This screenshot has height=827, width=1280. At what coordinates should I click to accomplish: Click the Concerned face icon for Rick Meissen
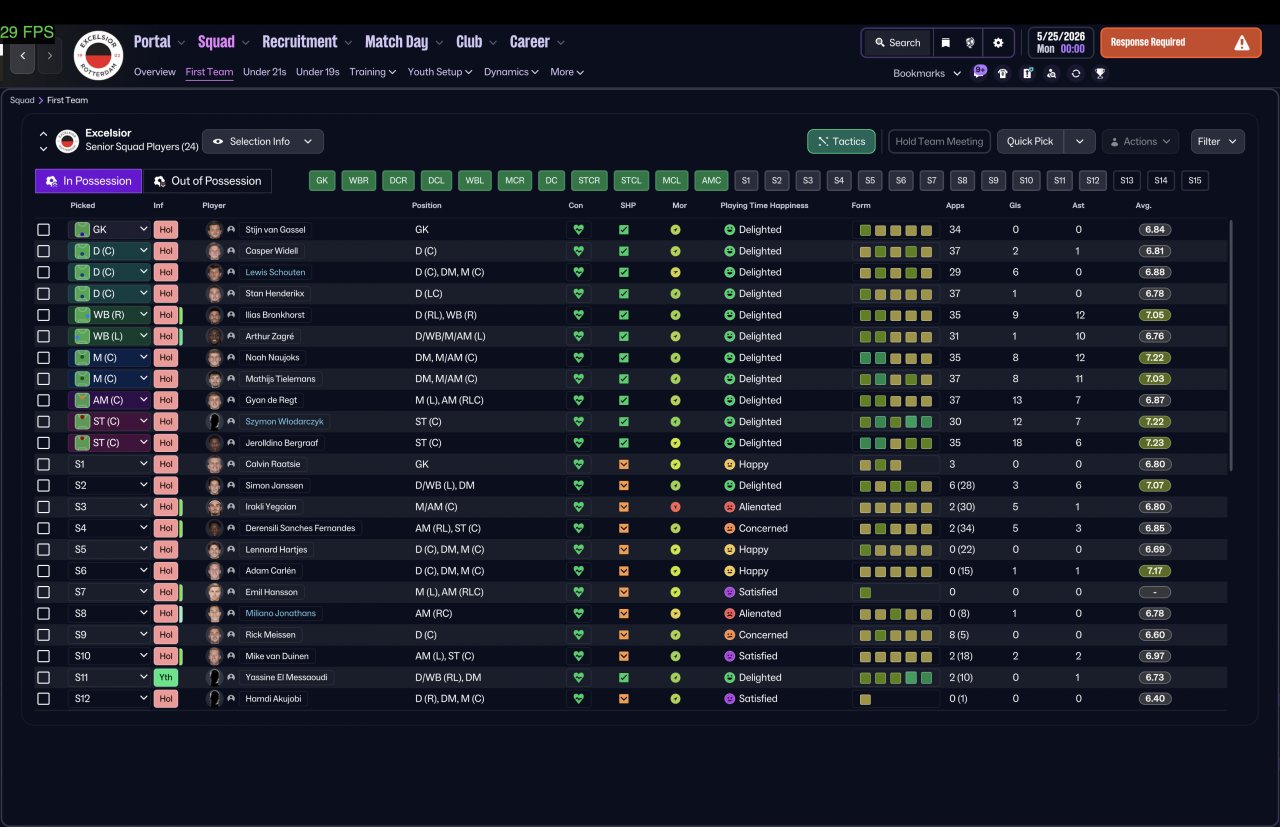pyautogui.click(x=730, y=635)
